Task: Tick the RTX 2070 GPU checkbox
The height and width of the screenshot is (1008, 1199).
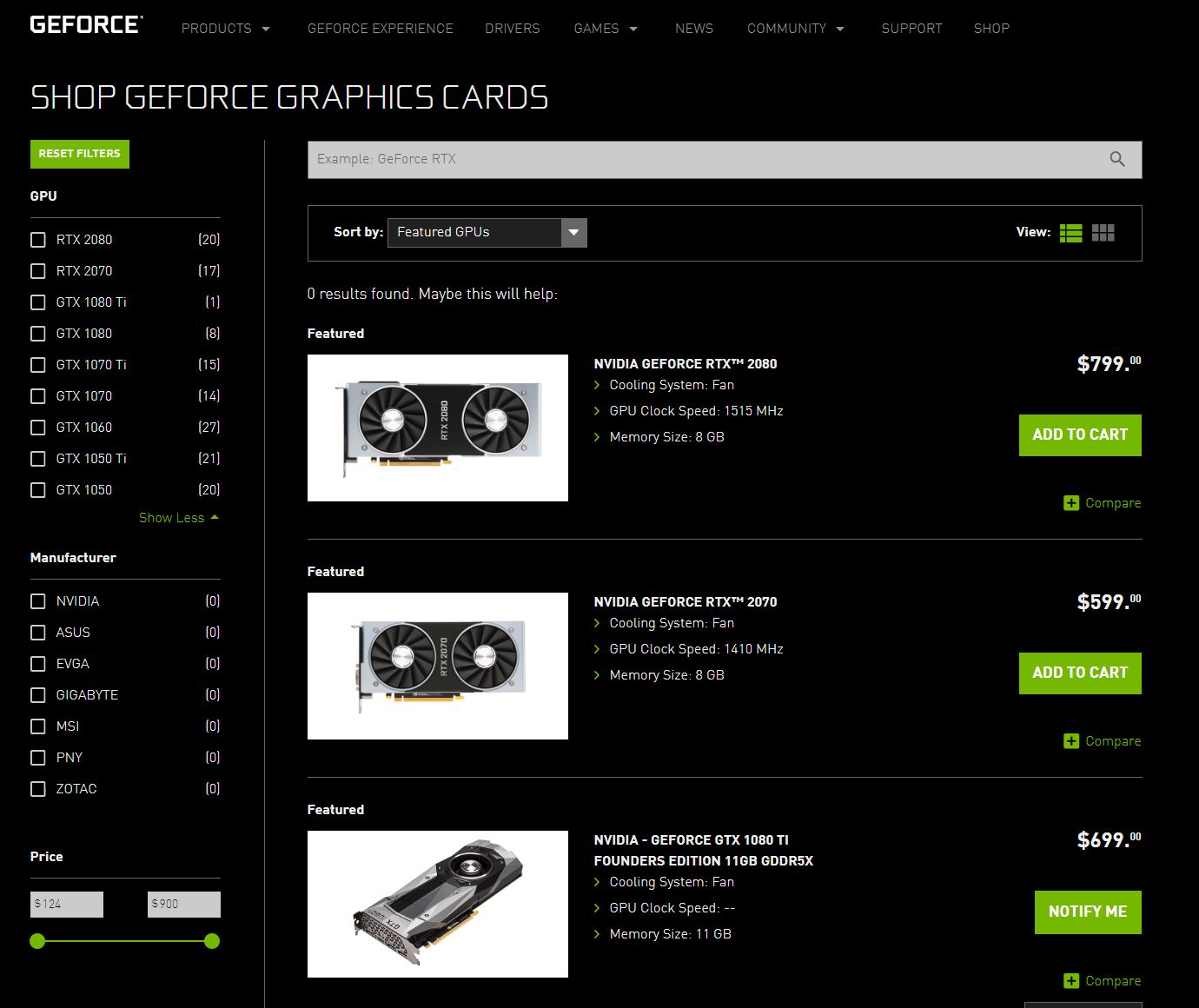Action: point(38,271)
